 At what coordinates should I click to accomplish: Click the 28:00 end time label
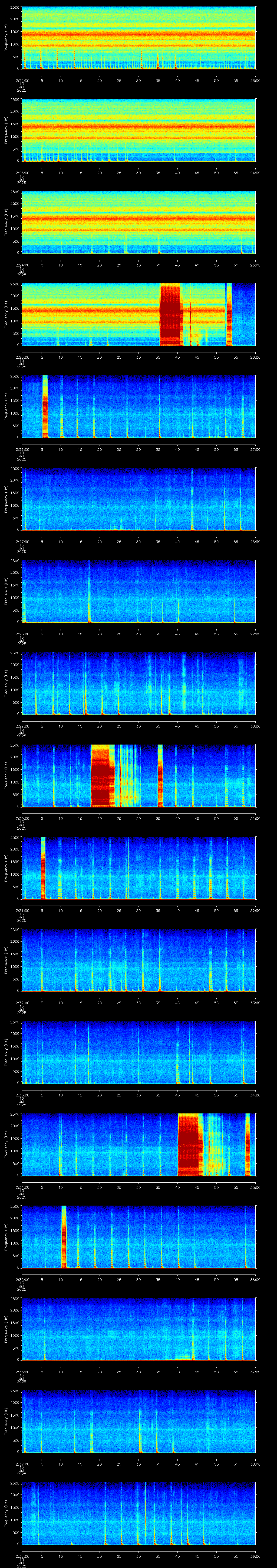[x=255, y=542]
